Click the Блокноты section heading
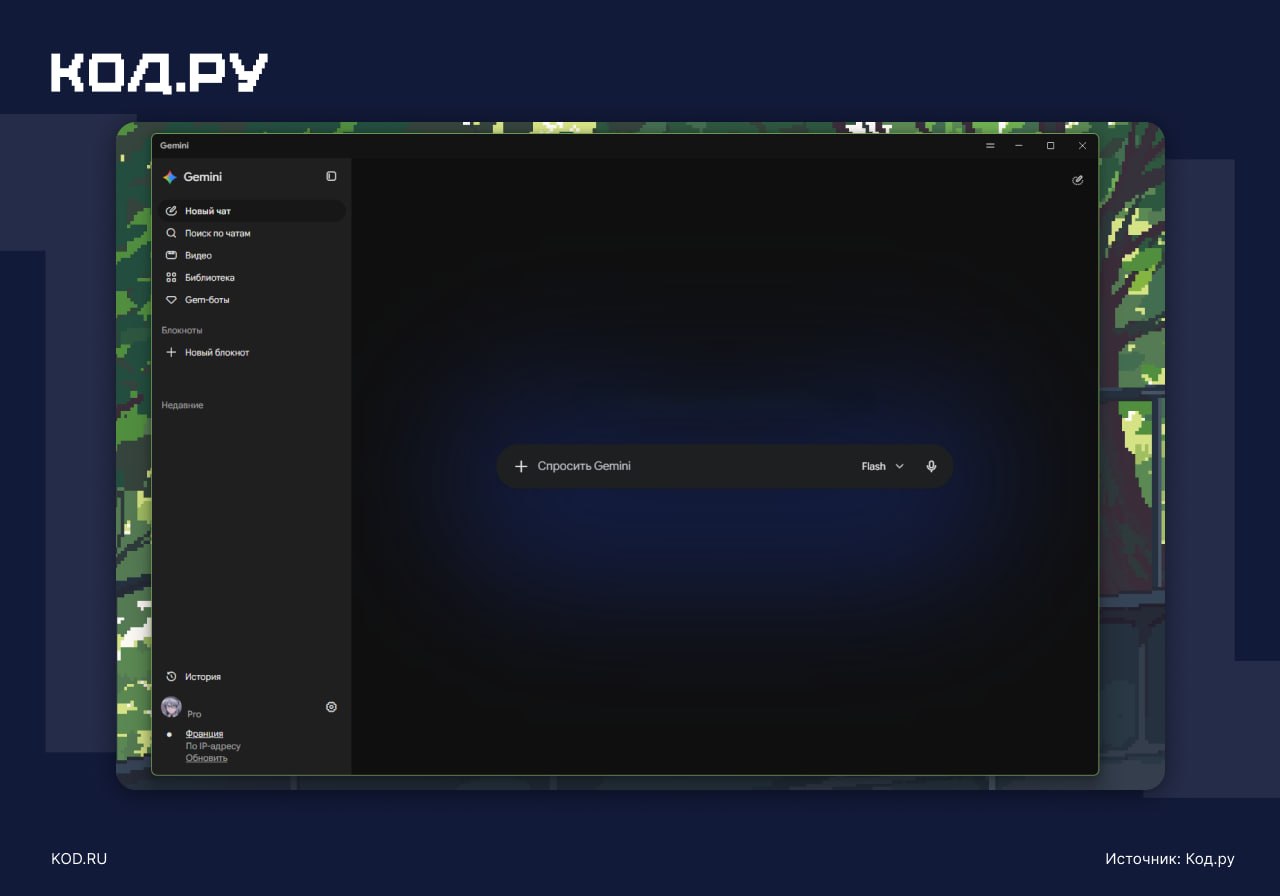Screen dimensions: 1280x896 coord(182,330)
